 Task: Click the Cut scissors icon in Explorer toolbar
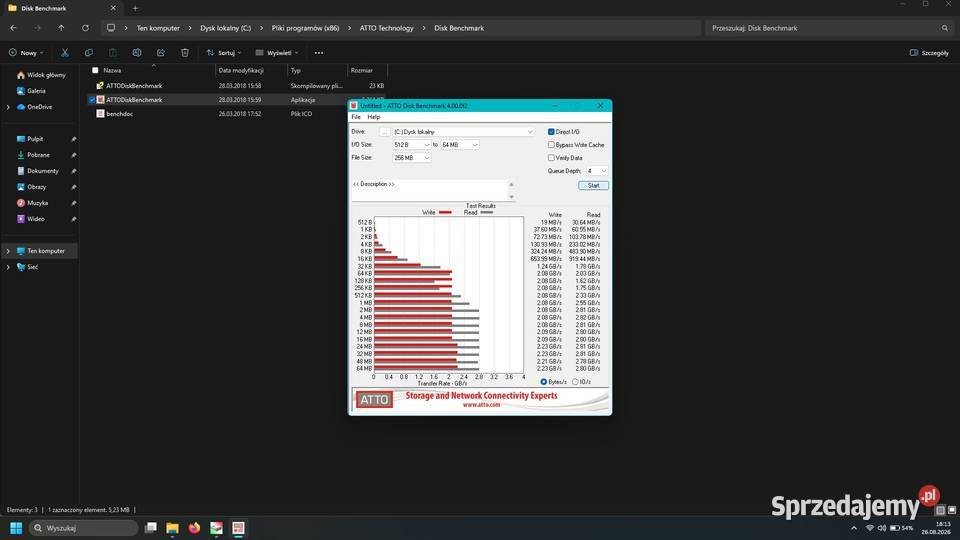click(65, 53)
